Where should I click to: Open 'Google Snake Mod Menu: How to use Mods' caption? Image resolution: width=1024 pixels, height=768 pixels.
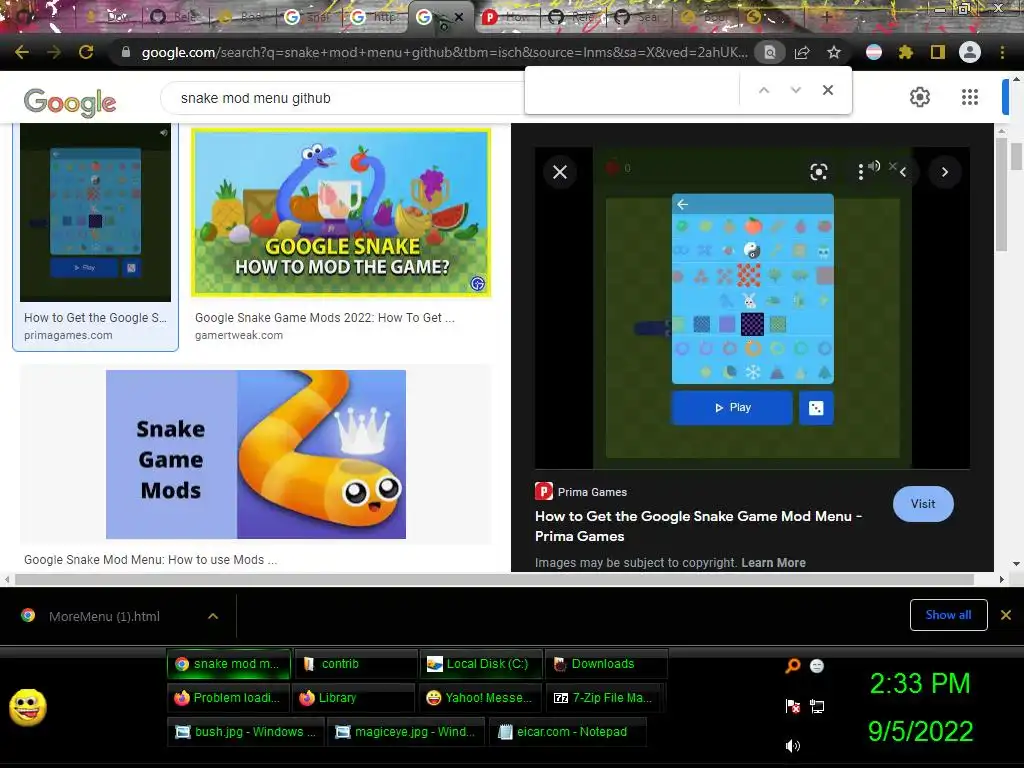pyautogui.click(x=150, y=560)
